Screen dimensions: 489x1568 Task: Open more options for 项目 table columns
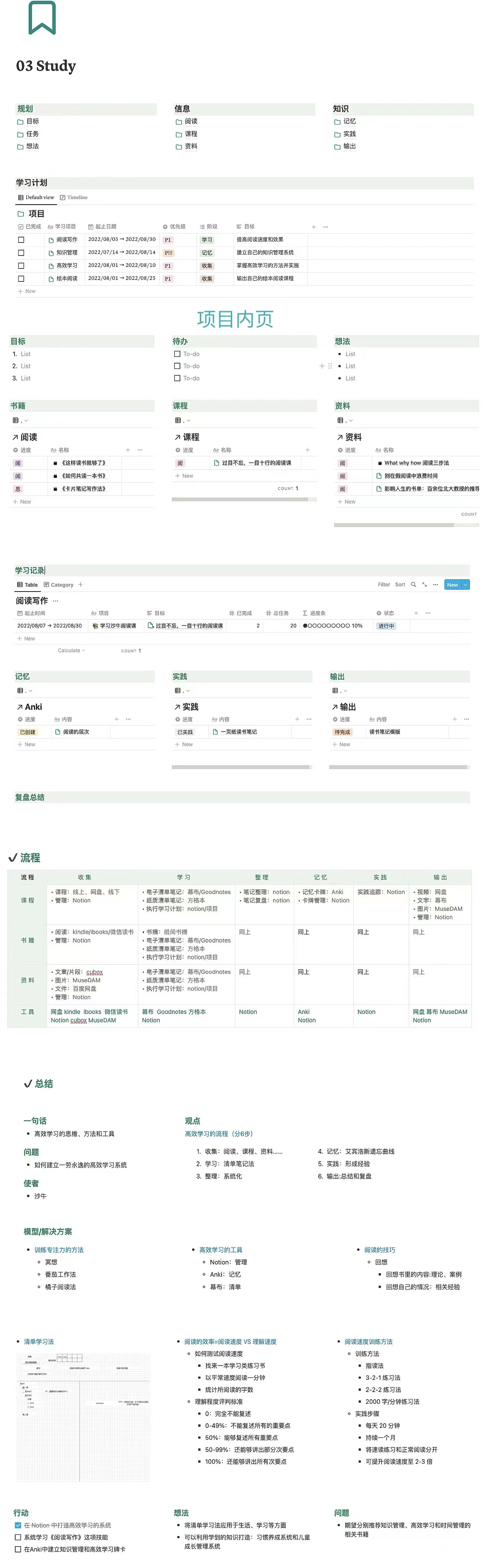(326, 226)
